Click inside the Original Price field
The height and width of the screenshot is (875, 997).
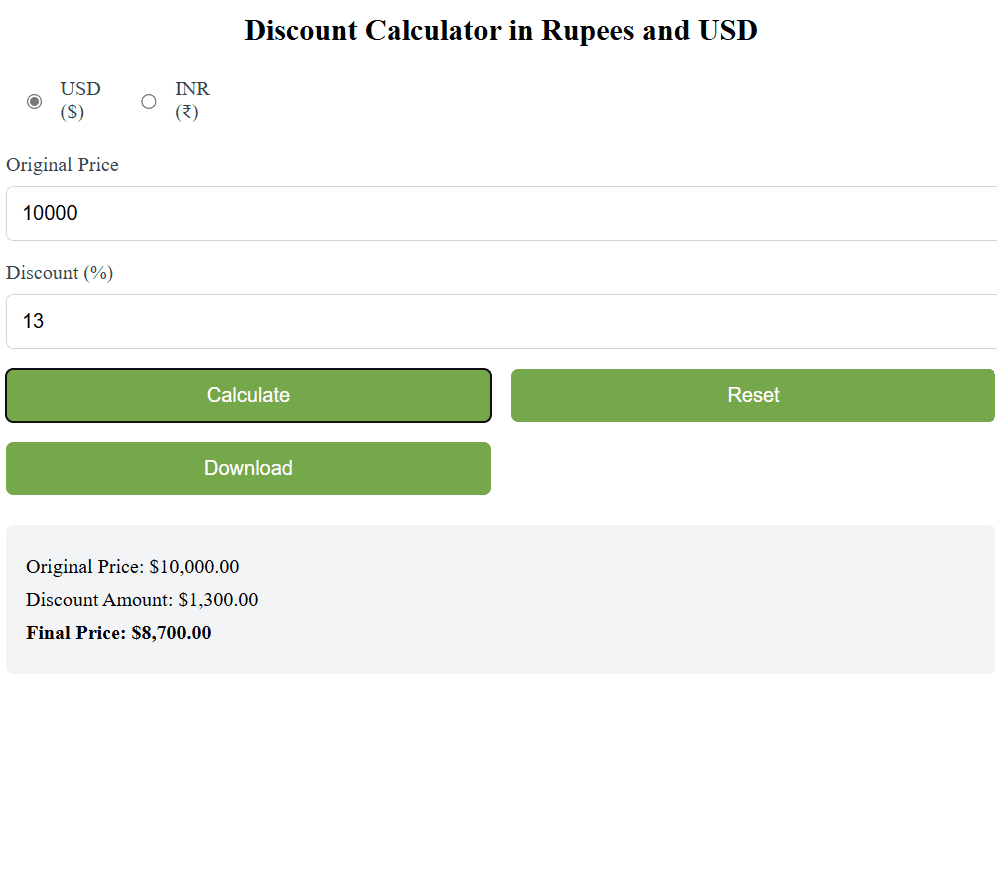(x=400, y=213)
